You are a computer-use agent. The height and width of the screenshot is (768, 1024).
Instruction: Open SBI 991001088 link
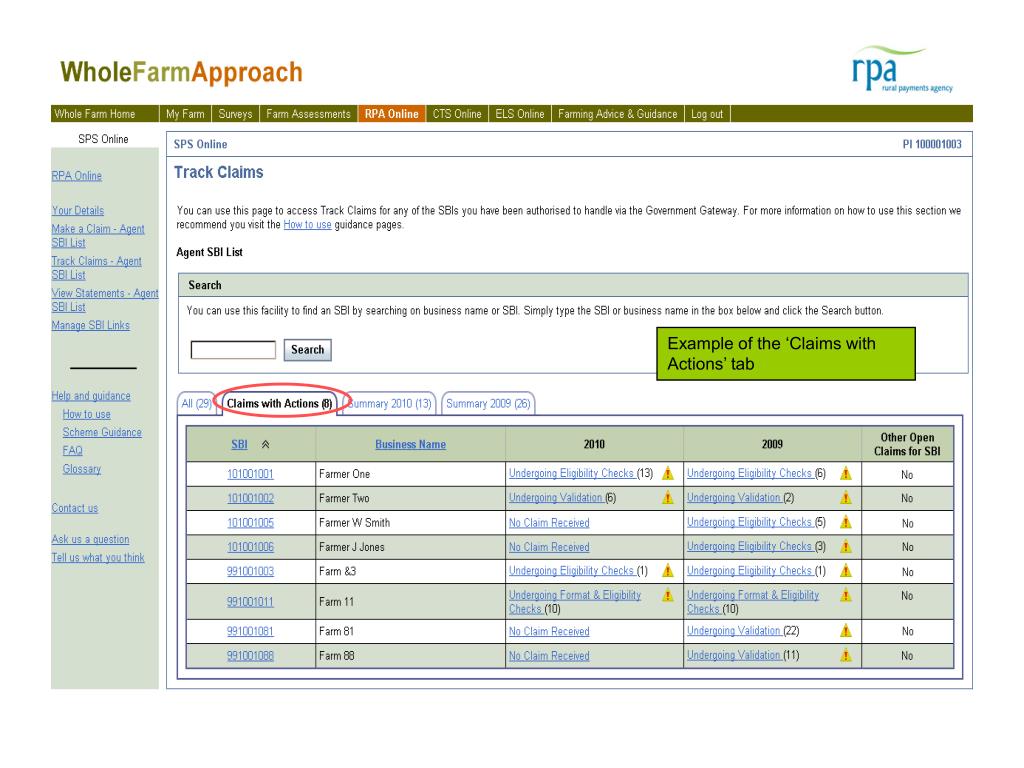[x=250, y=656]
